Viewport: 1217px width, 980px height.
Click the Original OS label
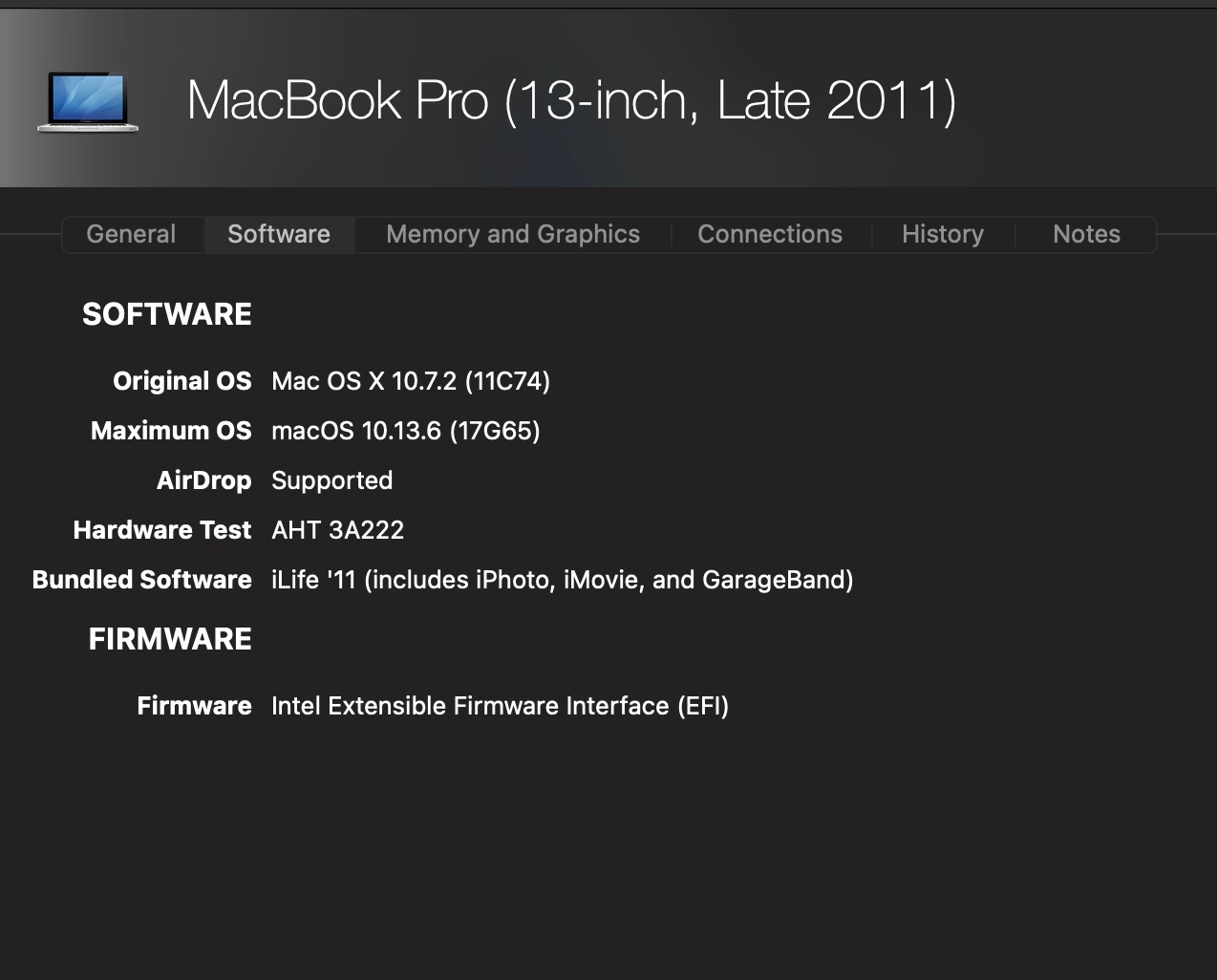point(182,381)
